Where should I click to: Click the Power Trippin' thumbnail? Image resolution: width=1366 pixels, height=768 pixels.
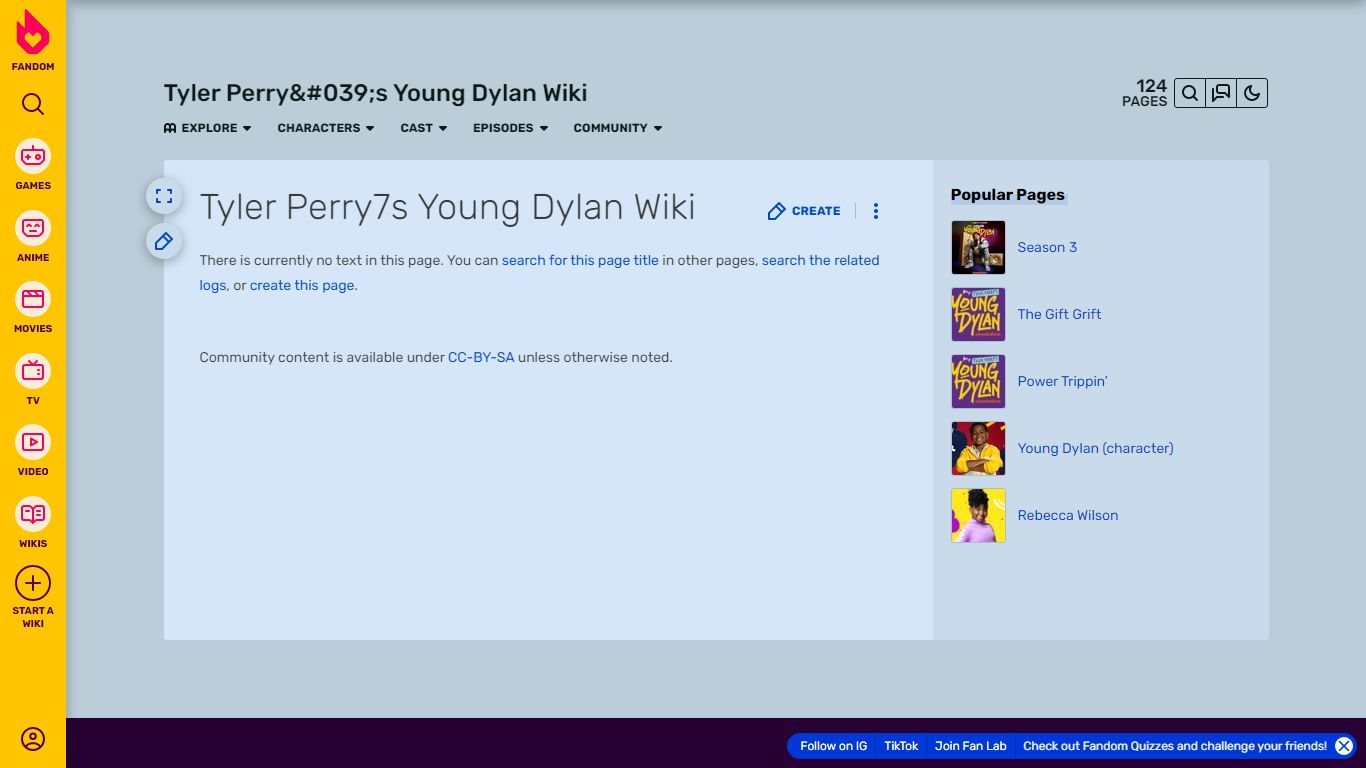pos(978,381)
